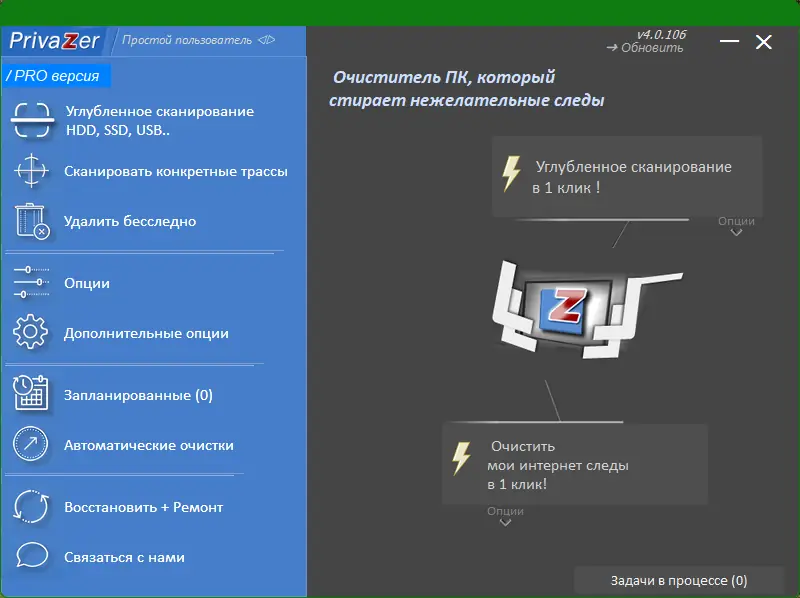Click the crosshair scan specific traces icon

pyautogui.click(x=31, y=170)
